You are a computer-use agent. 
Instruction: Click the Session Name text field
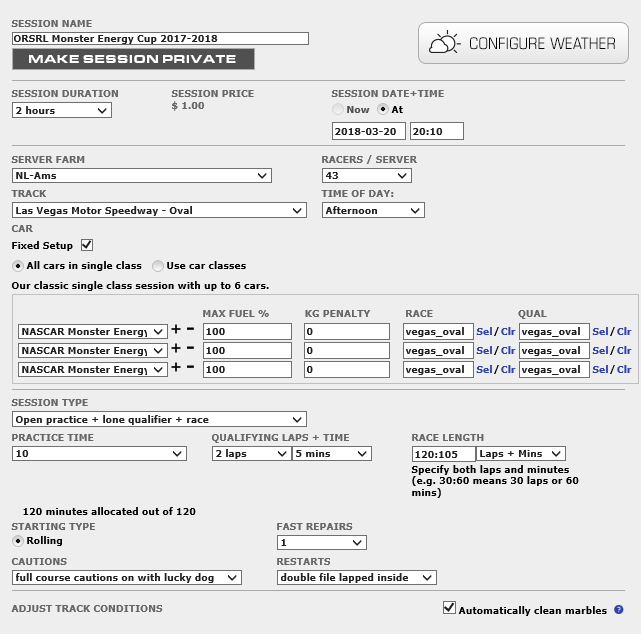(x=160, y=39)
